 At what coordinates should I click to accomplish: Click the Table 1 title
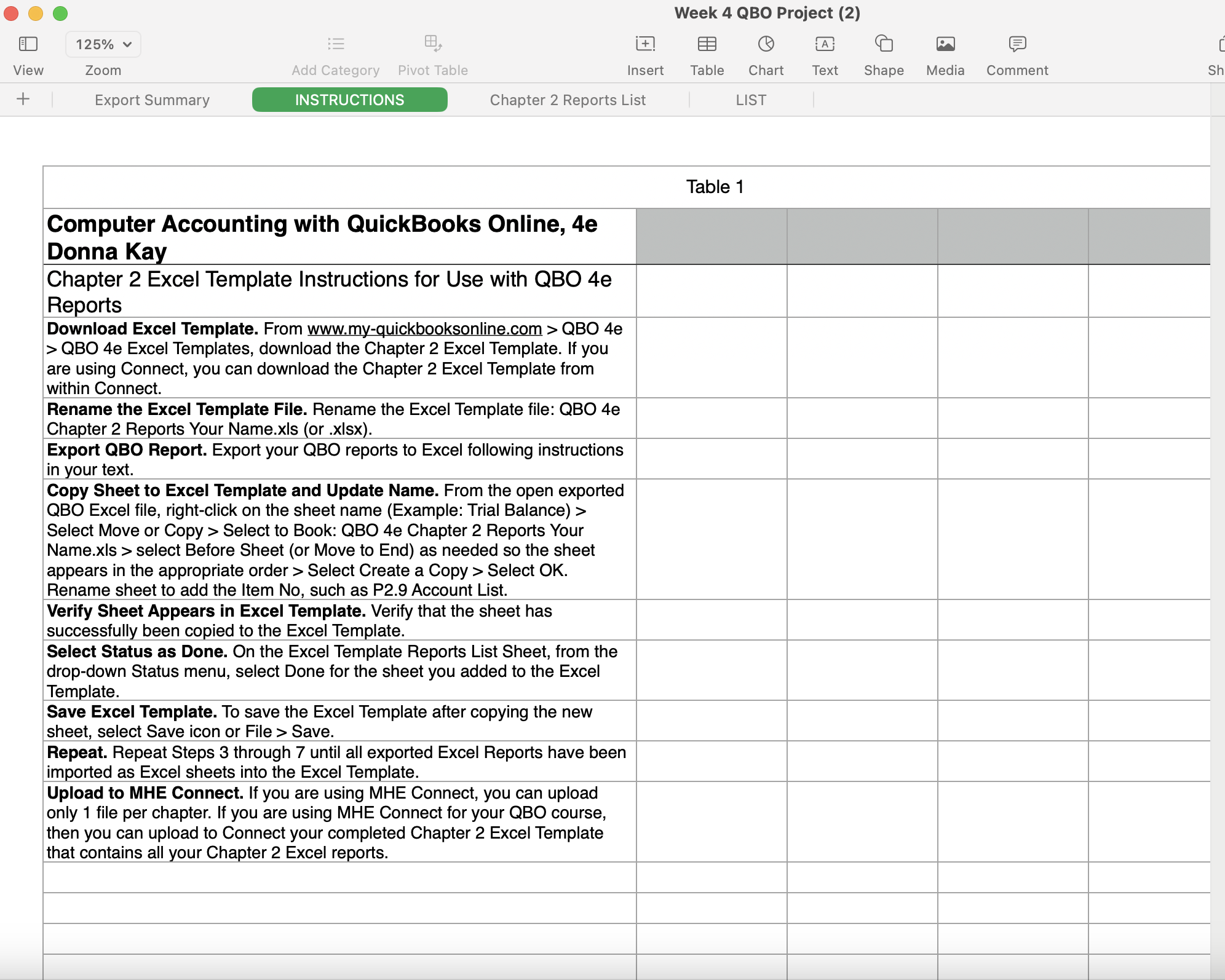click(x=715, y=186)
